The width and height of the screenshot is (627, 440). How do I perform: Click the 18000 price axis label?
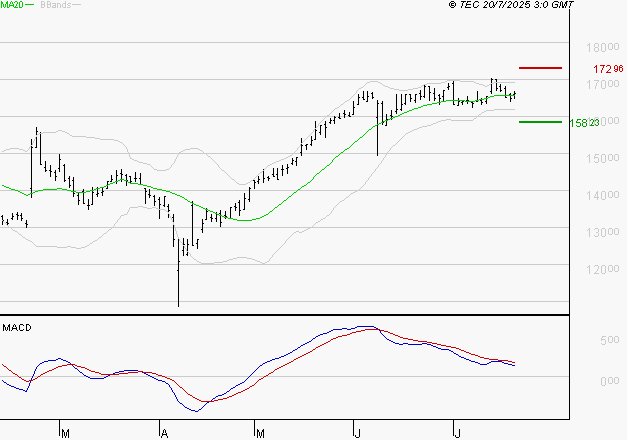[603, 48]
